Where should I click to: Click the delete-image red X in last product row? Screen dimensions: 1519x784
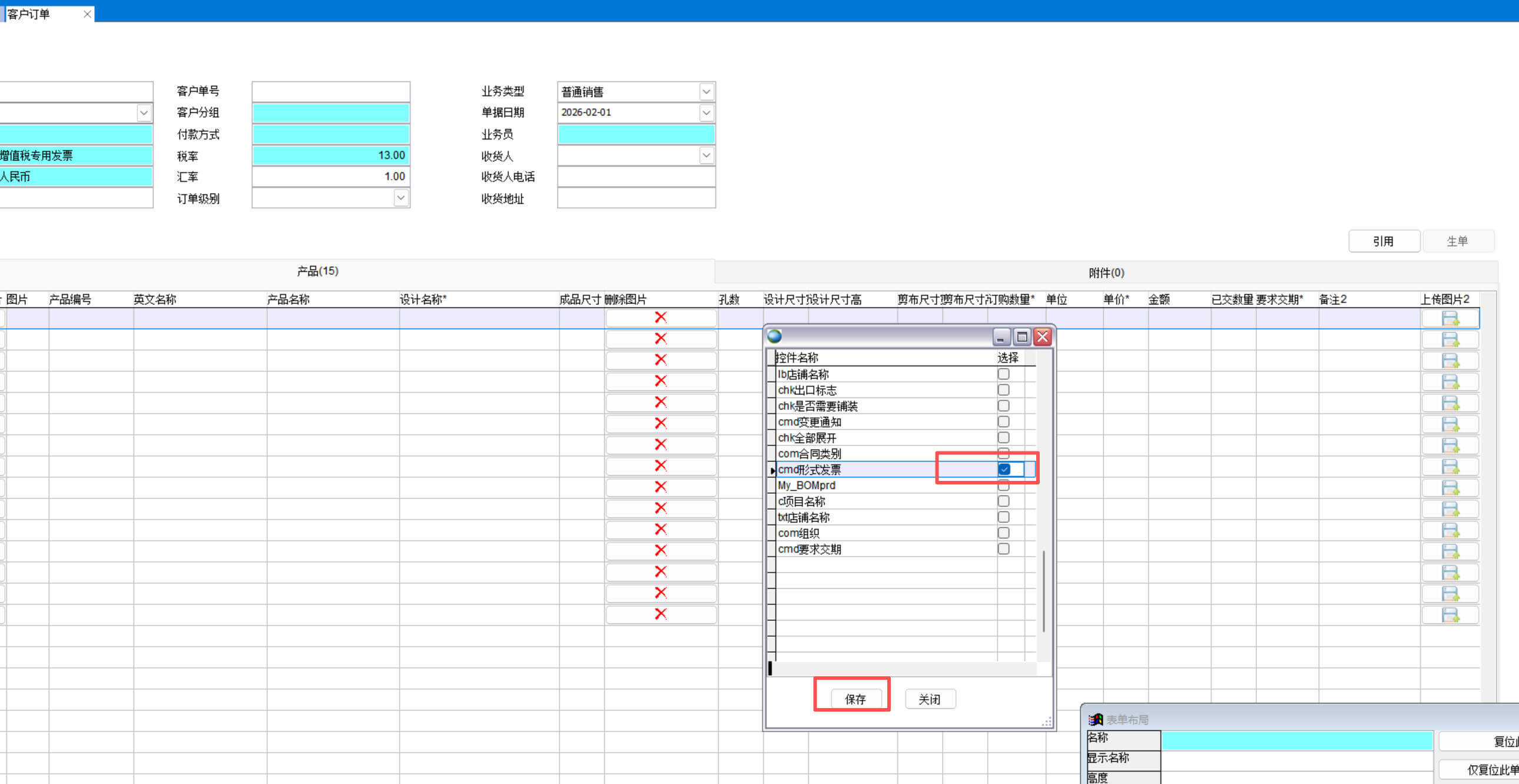661,614
